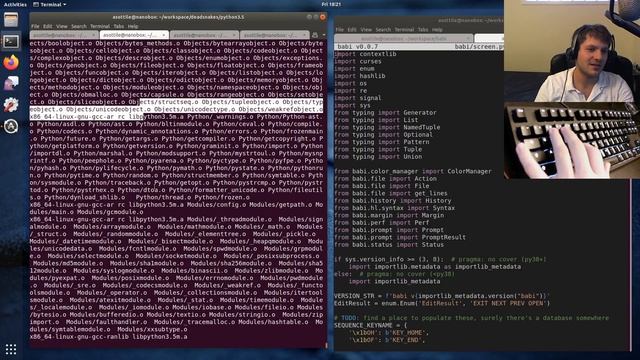Open View menu in the left terminal

(62, 26)
